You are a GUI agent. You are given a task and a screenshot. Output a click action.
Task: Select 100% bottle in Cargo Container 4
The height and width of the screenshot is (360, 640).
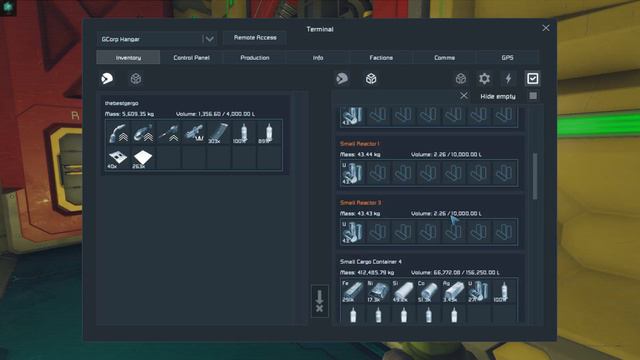point(504,291)
